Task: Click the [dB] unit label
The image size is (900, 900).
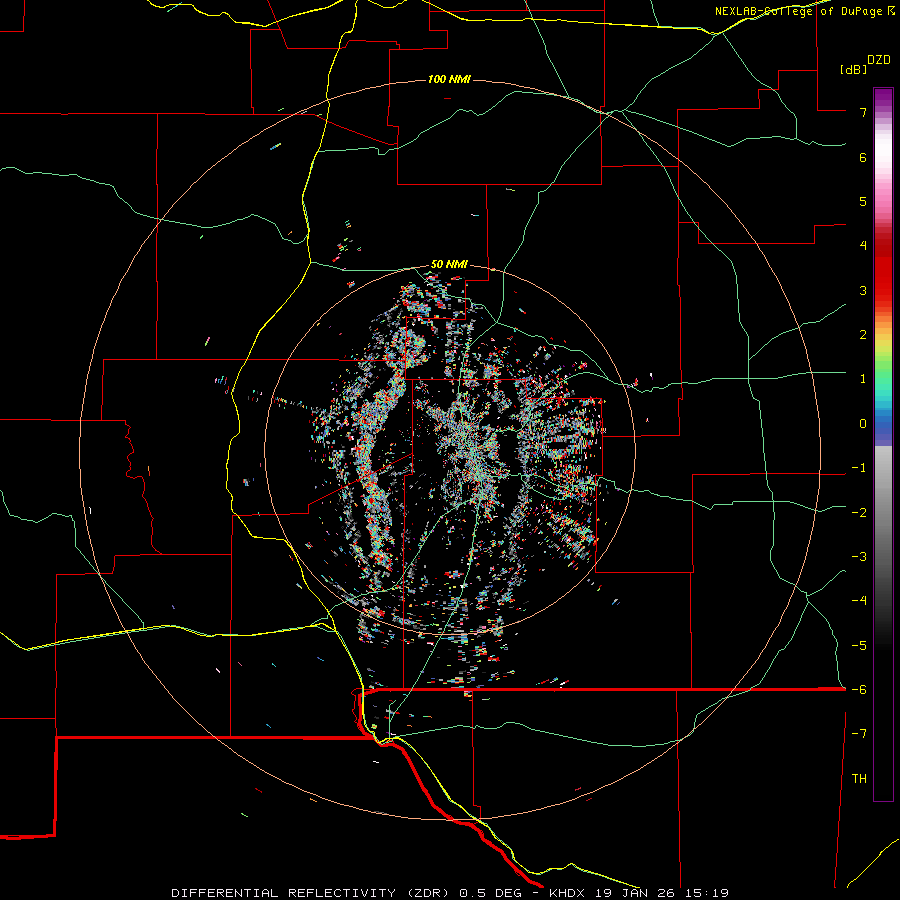Action: point(854,69)
